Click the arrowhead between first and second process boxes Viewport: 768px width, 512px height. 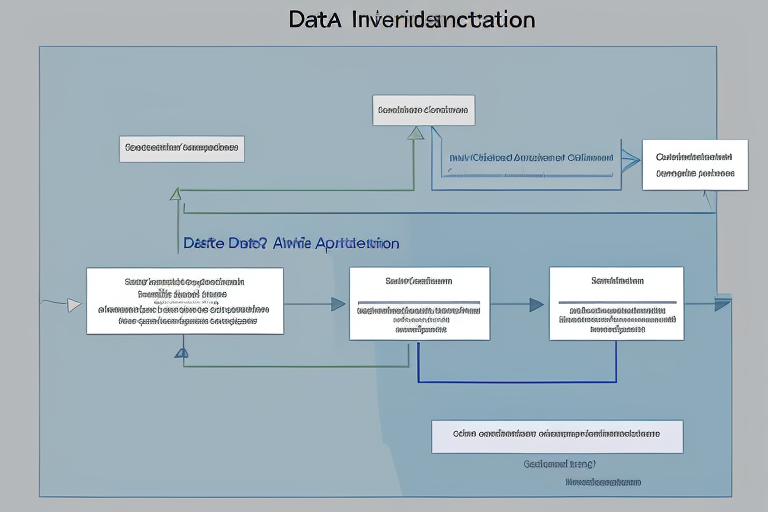point(338,304)
